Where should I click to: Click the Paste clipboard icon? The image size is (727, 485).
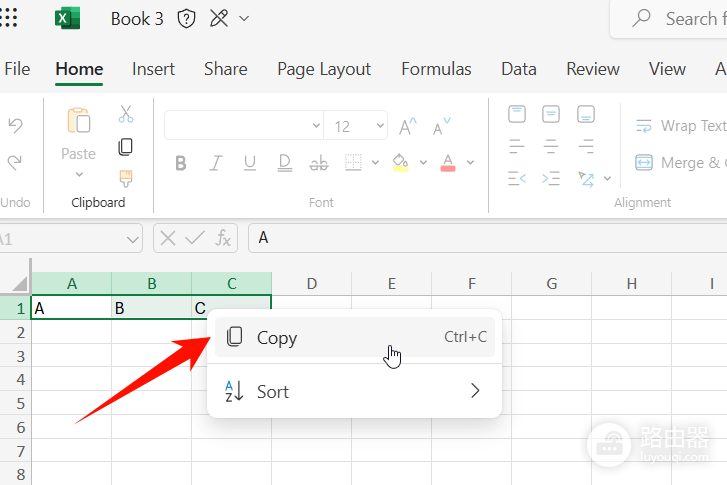[x=79, y=121]
